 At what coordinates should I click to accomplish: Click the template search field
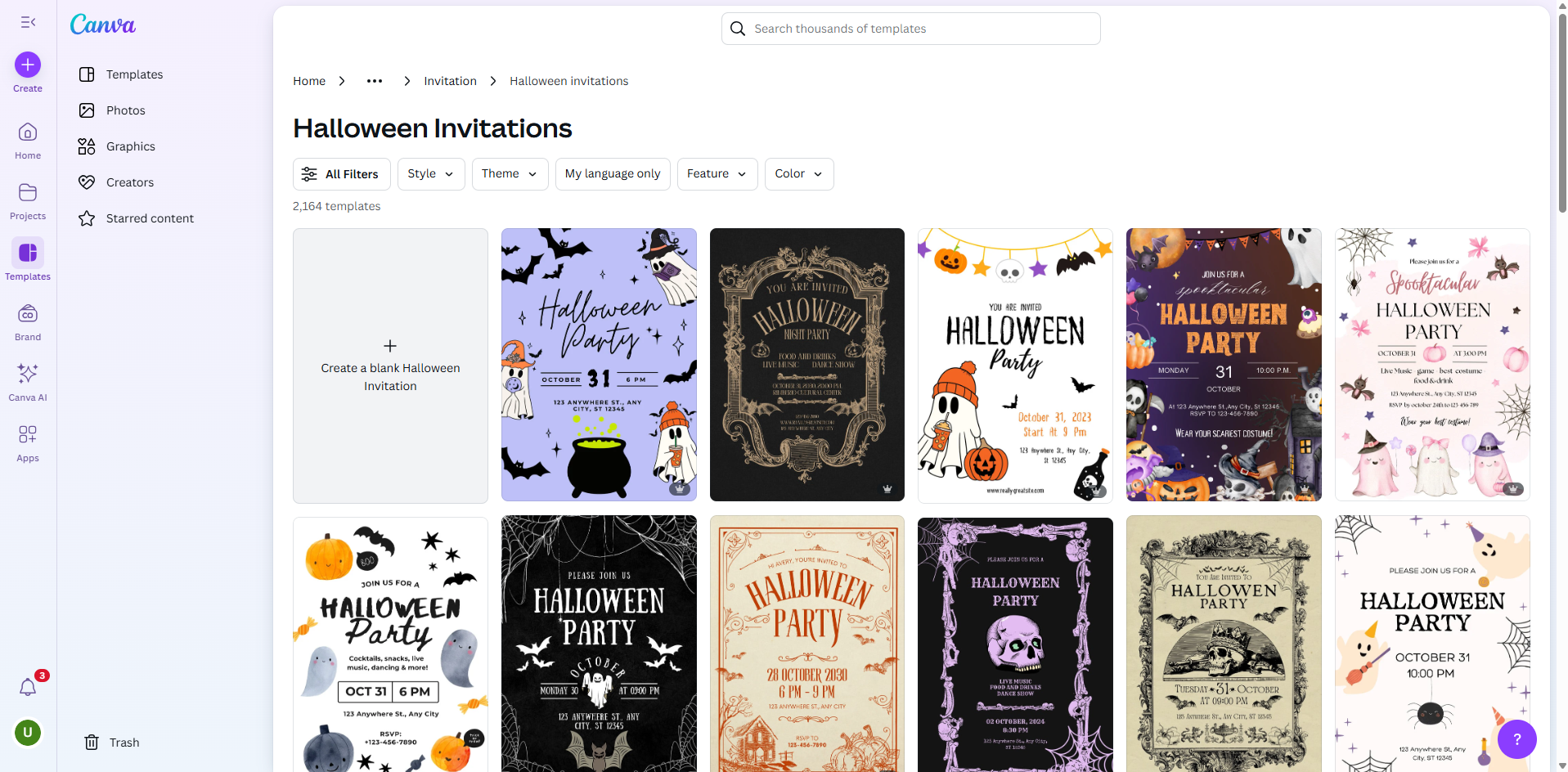click(x=910, y=28)
